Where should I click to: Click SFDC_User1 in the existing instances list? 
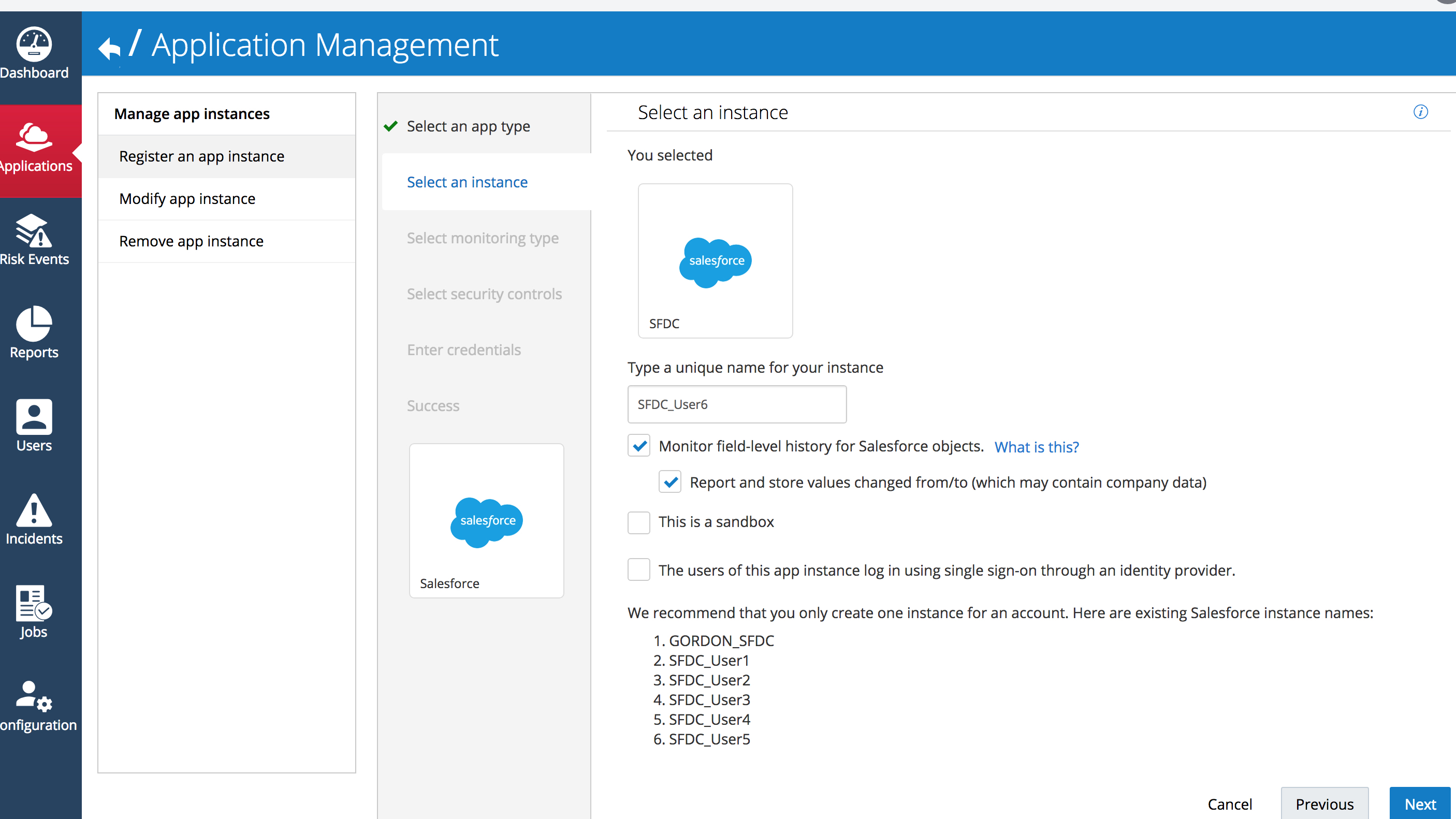tap(709, 661)
